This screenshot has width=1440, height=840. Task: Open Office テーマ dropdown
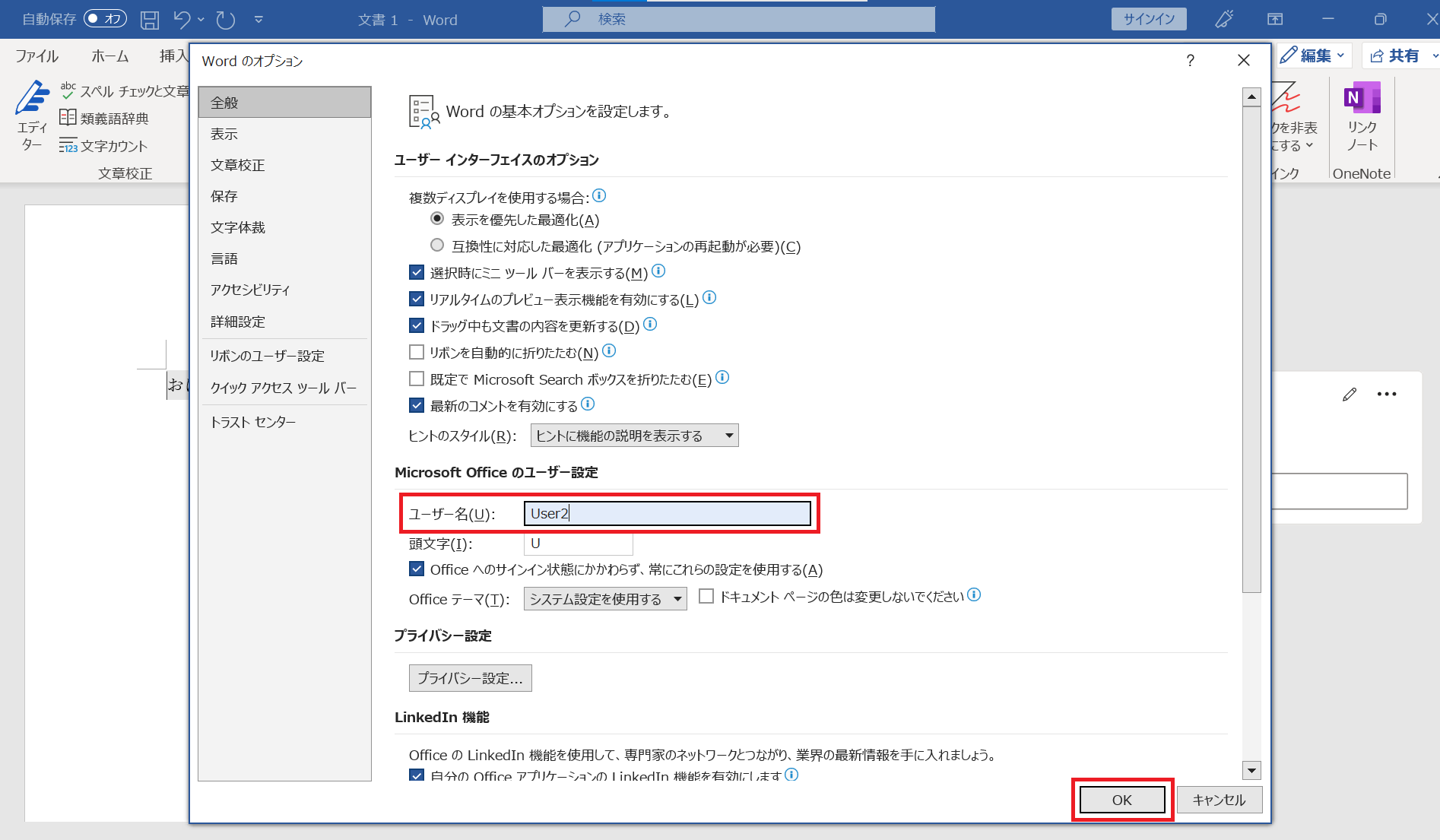tap(605, 599)
